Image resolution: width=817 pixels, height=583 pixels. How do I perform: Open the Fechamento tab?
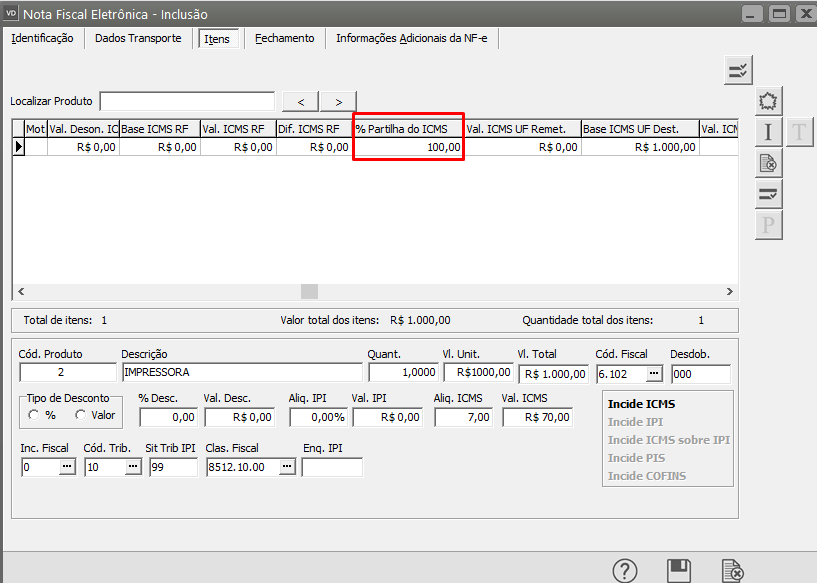click(x=284, y=38)
